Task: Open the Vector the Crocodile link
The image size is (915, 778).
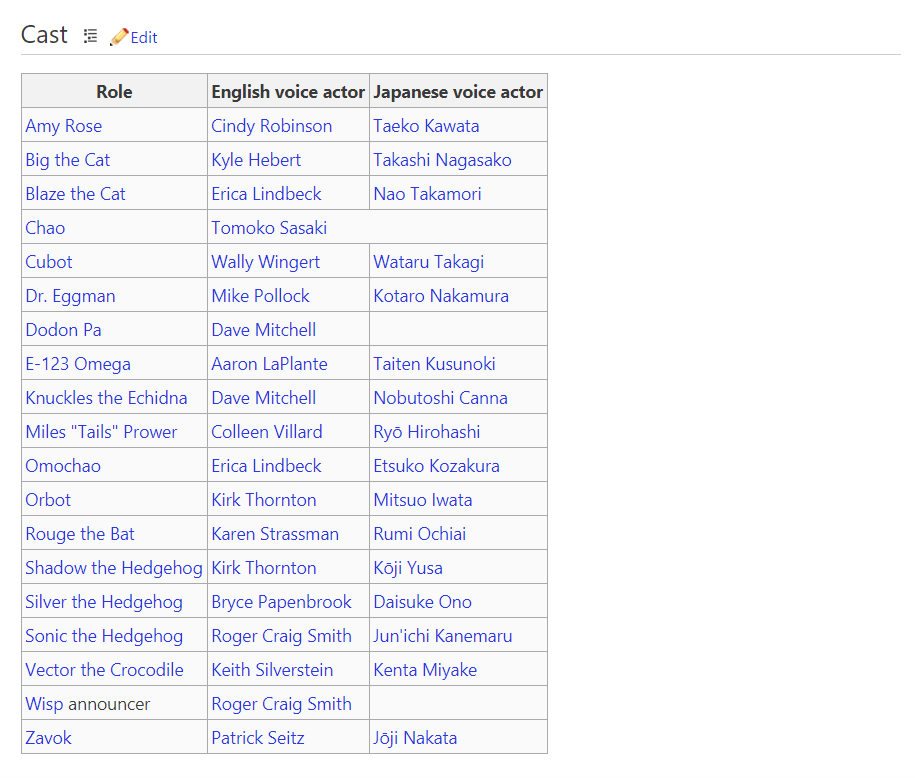Action: tap(104, 670)
